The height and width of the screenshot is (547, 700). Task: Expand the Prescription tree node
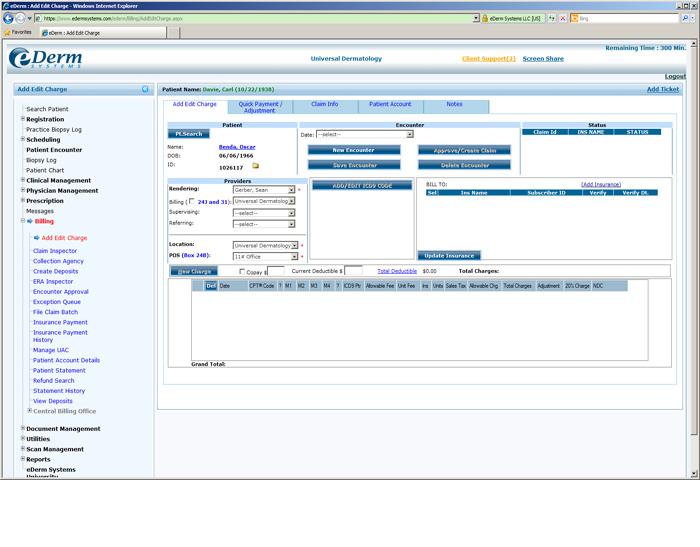(23, 200)
